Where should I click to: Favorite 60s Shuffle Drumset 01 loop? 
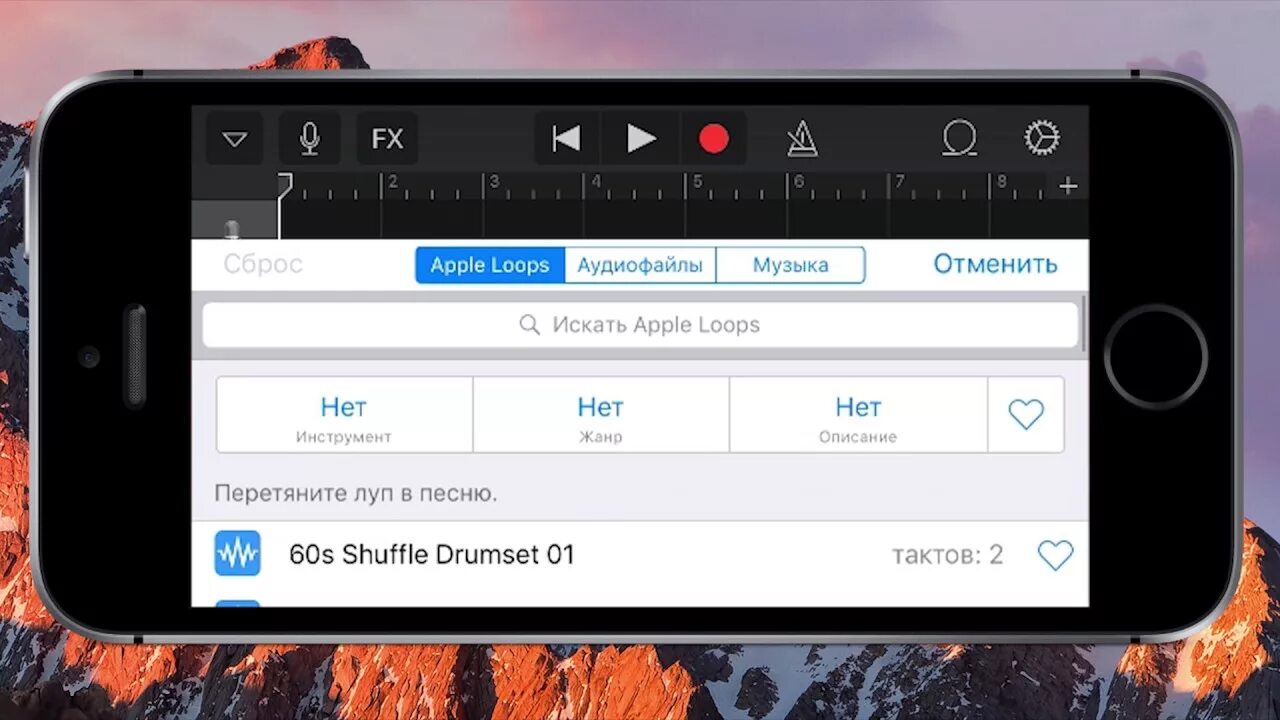[1055, 555]
